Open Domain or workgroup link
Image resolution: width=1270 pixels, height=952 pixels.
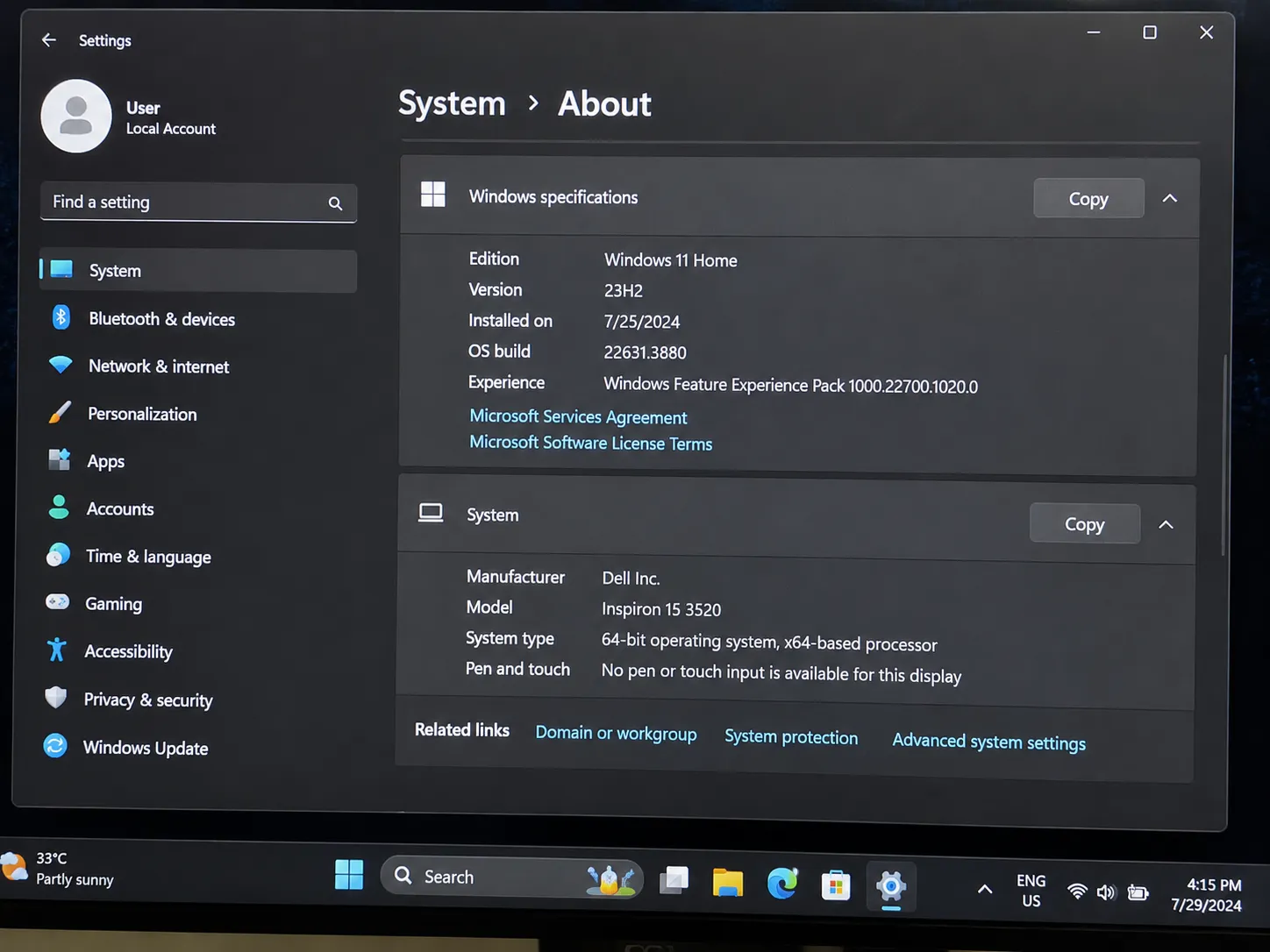click(x=616, y=733)
